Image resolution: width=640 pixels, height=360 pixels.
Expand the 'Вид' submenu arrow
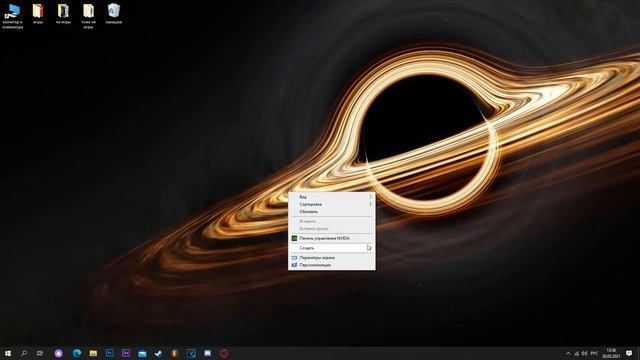(371, 197)
